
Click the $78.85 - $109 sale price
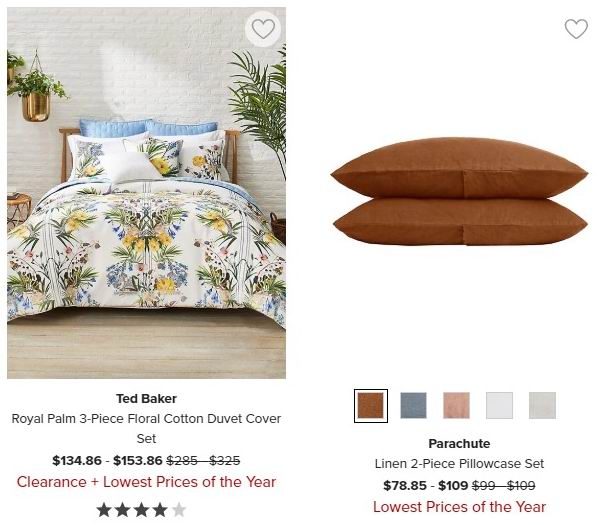coord(426,486)
